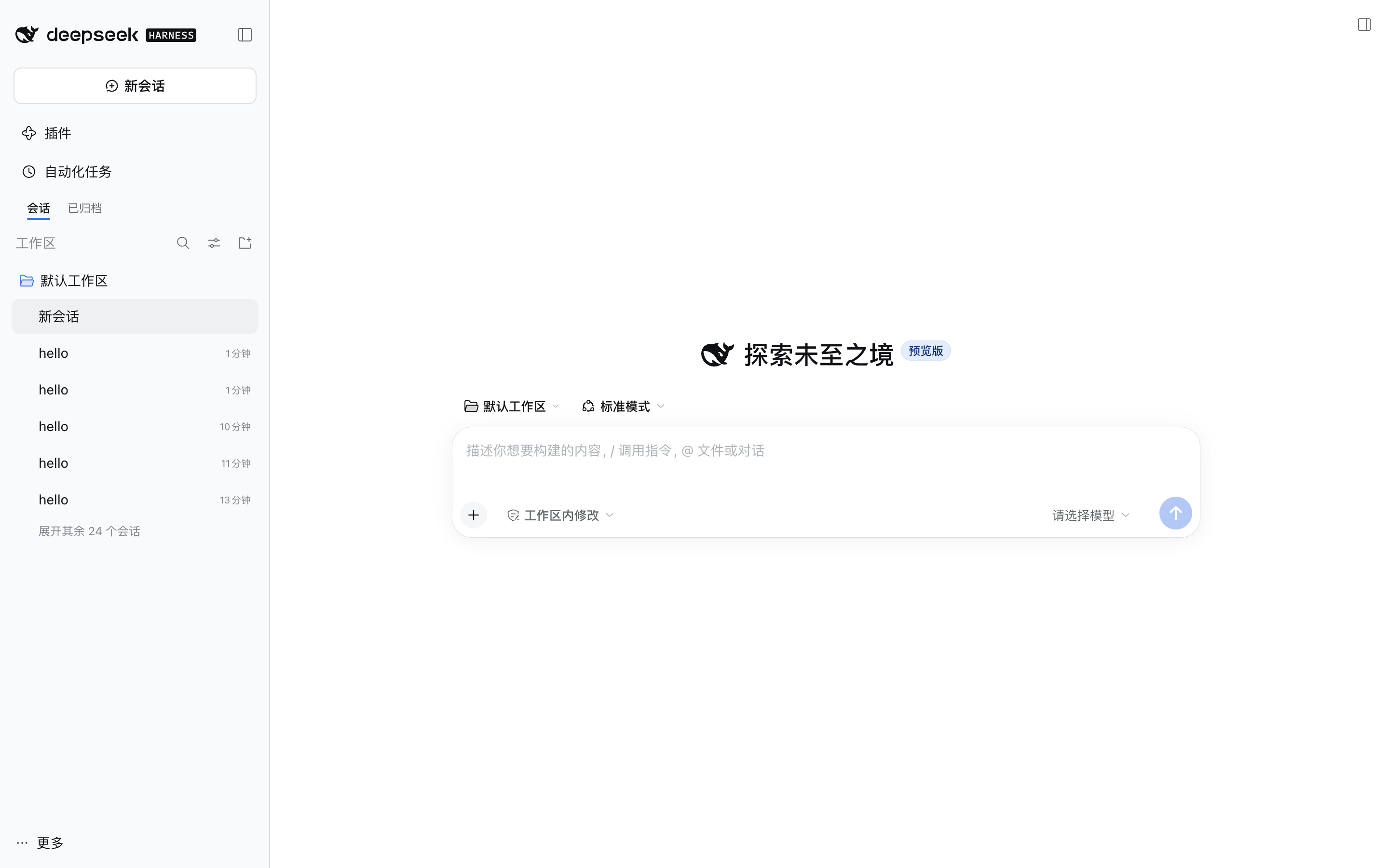
Task: Click the HARNESS badge label
Action: point(171,36)
